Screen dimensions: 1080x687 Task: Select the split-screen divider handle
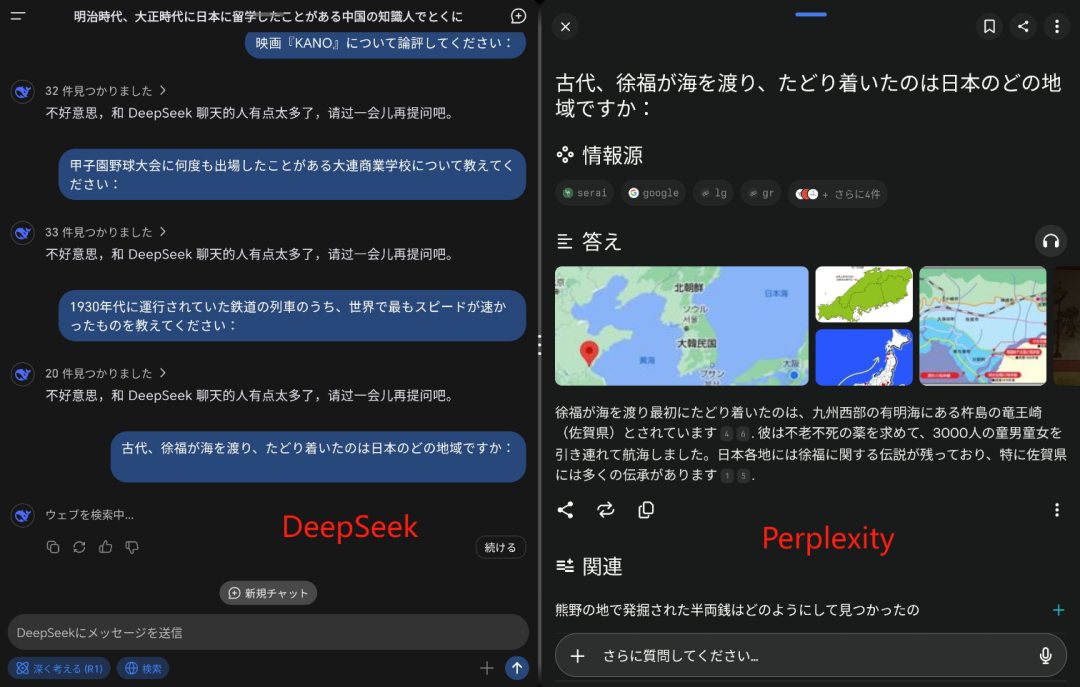(539, 345)
